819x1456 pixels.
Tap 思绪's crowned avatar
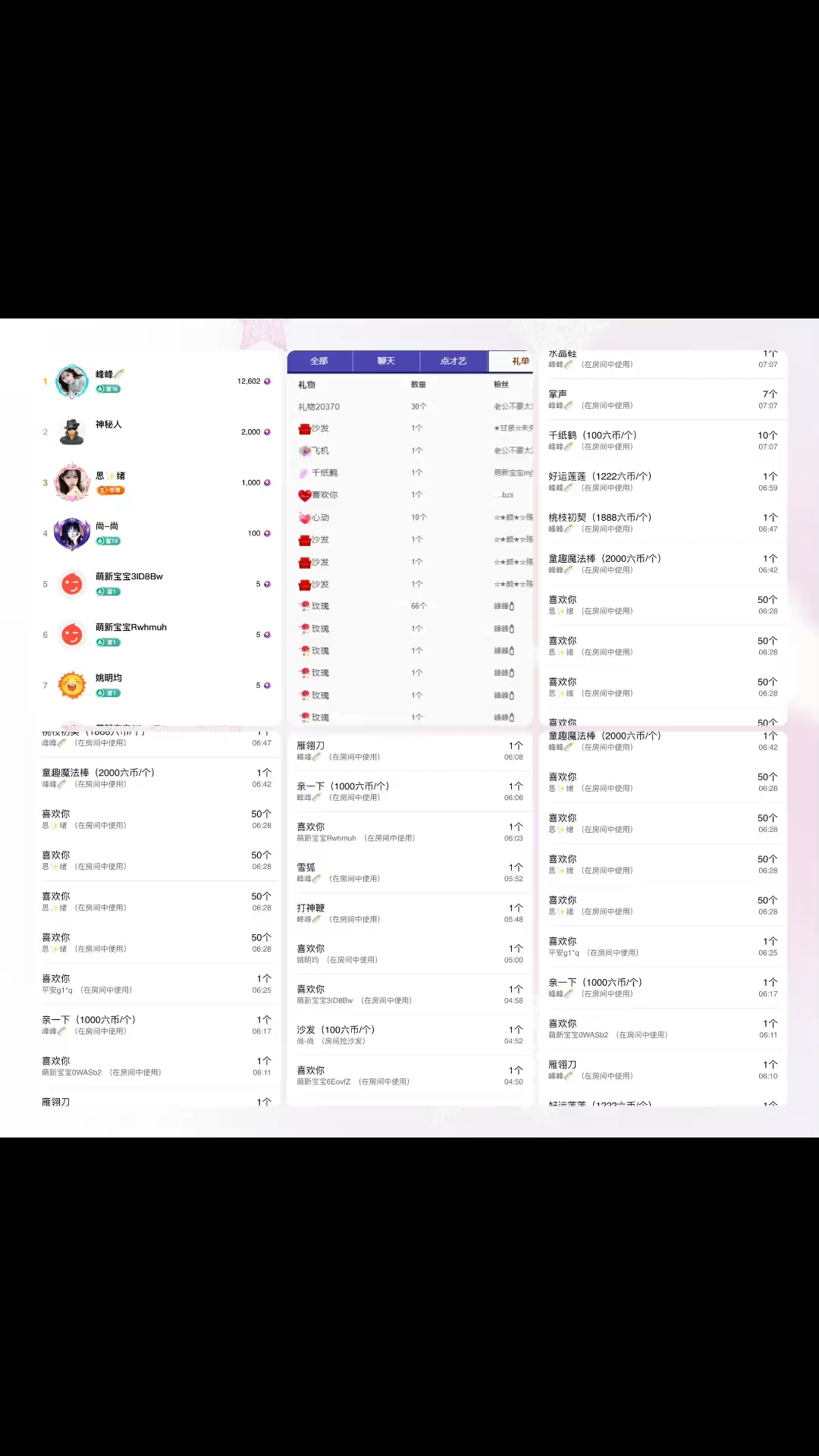pos(72,482)
